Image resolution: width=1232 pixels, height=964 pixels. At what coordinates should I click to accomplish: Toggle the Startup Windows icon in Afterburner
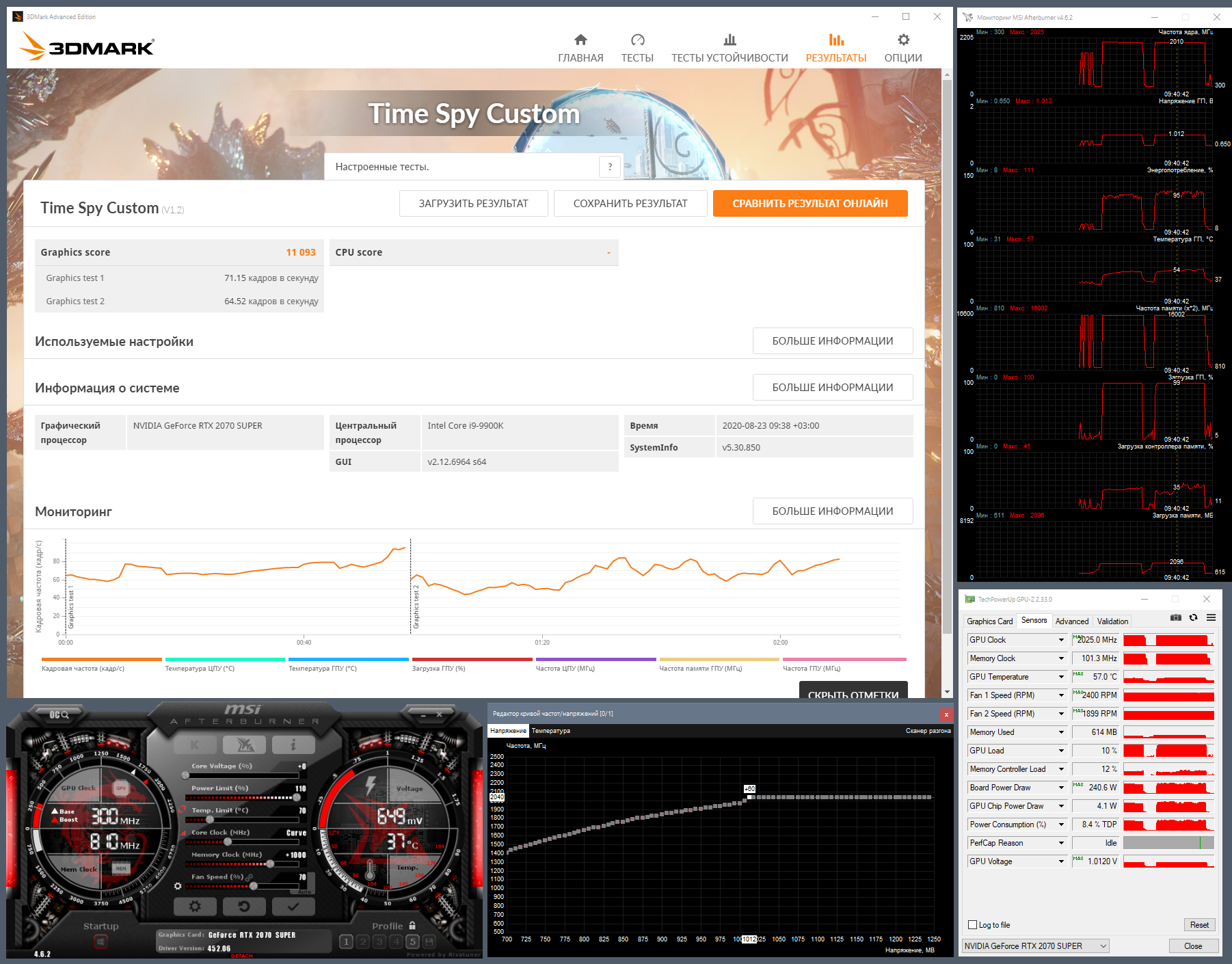pyautogui.click(x=101, y=941)
